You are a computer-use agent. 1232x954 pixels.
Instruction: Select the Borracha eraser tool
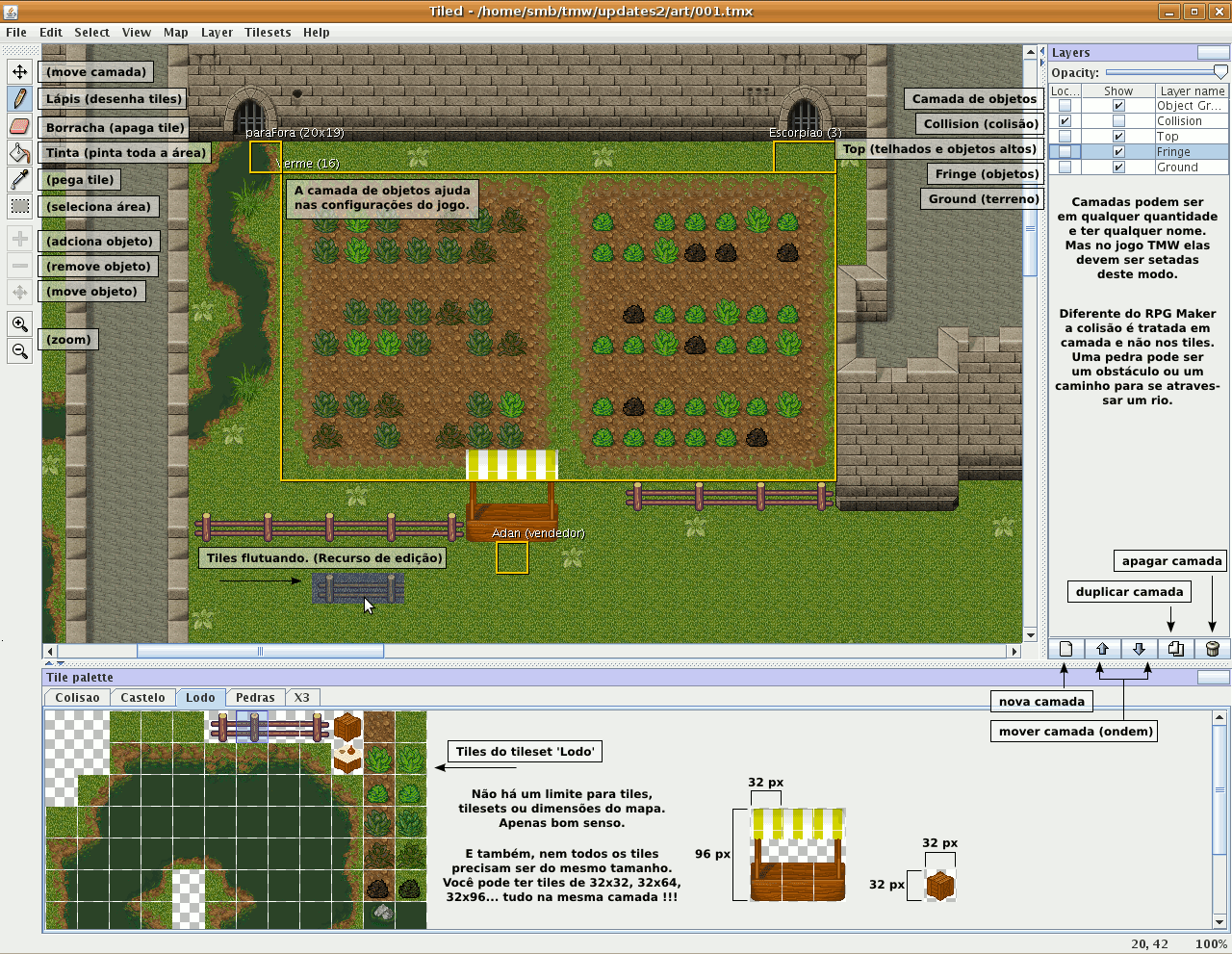tap(20, 125)
